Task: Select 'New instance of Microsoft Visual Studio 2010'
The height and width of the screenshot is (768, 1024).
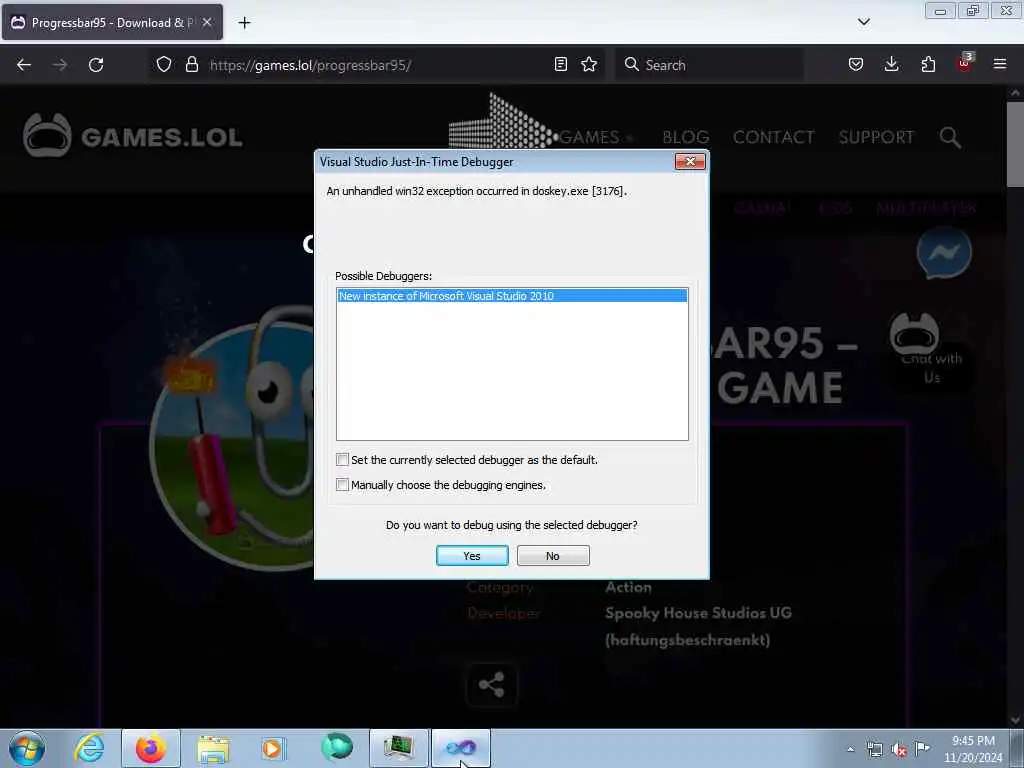Action: (x=512, y=296)
